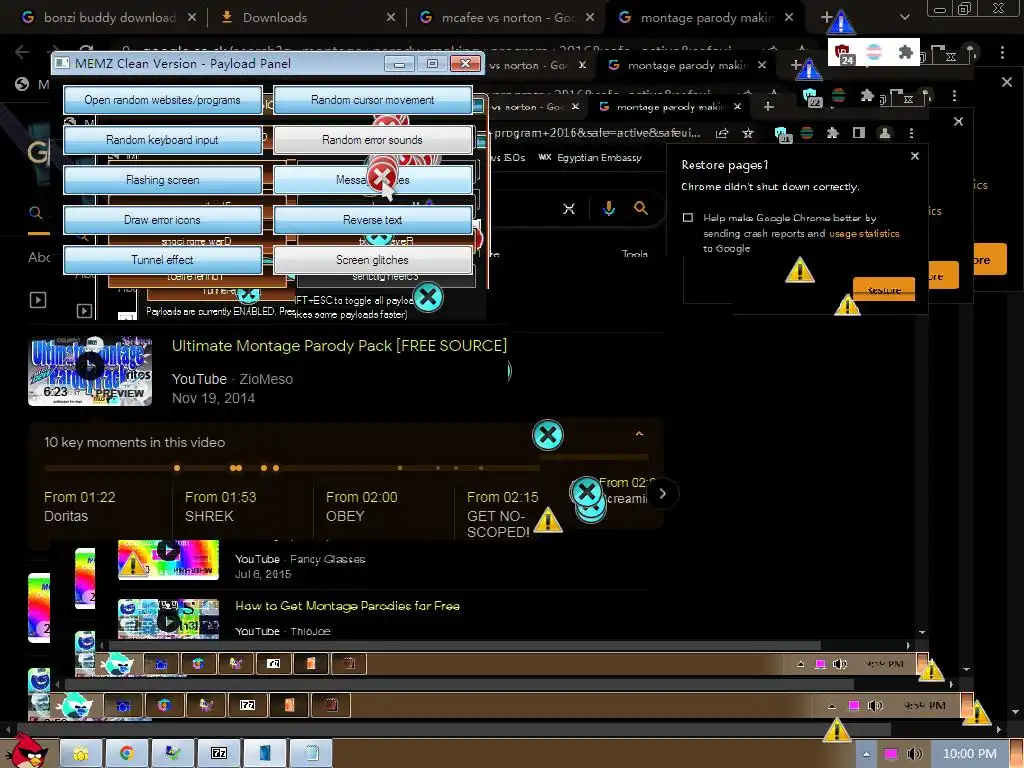Open the 7z app on the main taskbar
Viewport: 1024px width, 768px height.
219,754
